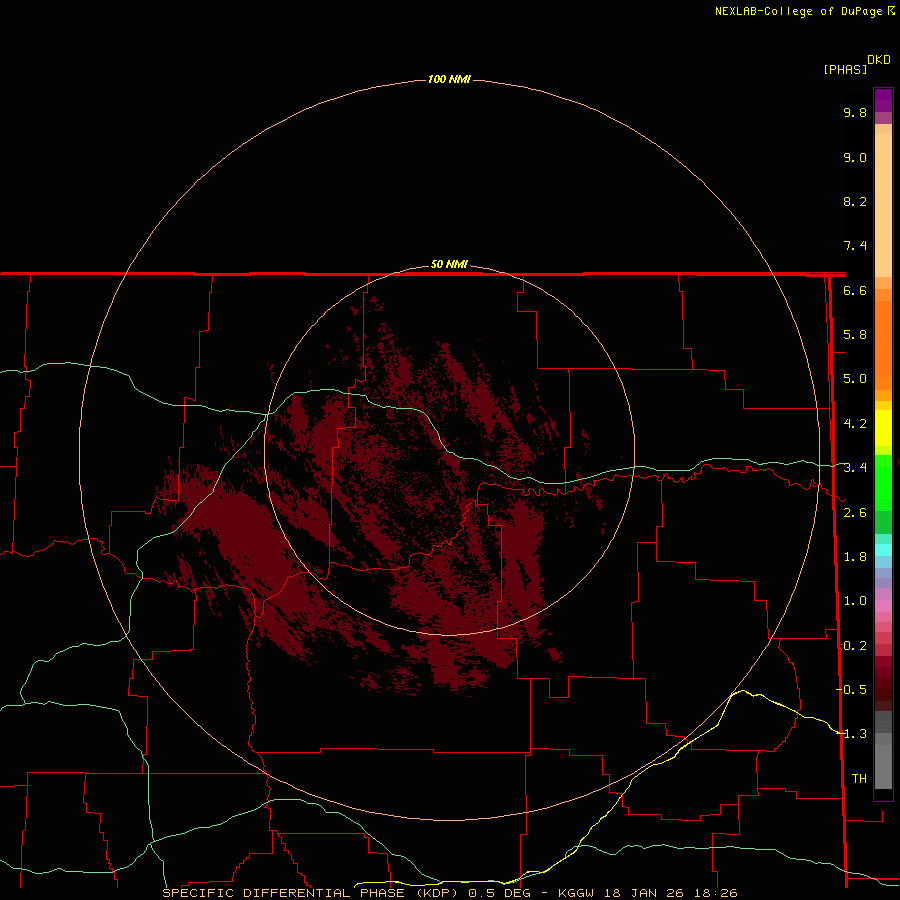Select the 50 NMI range ring label
The width and height of the screenshot is (900, 900).
coord(449,264)
